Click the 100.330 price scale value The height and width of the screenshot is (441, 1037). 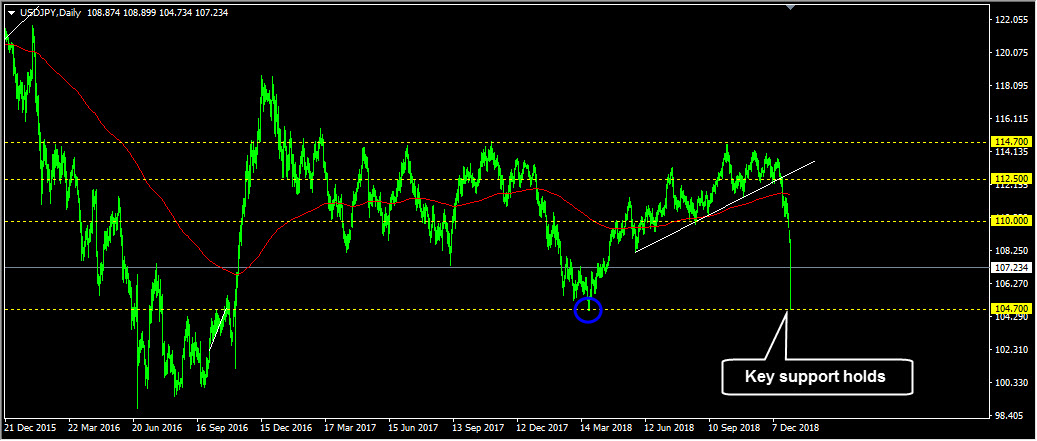point(1011,383)
